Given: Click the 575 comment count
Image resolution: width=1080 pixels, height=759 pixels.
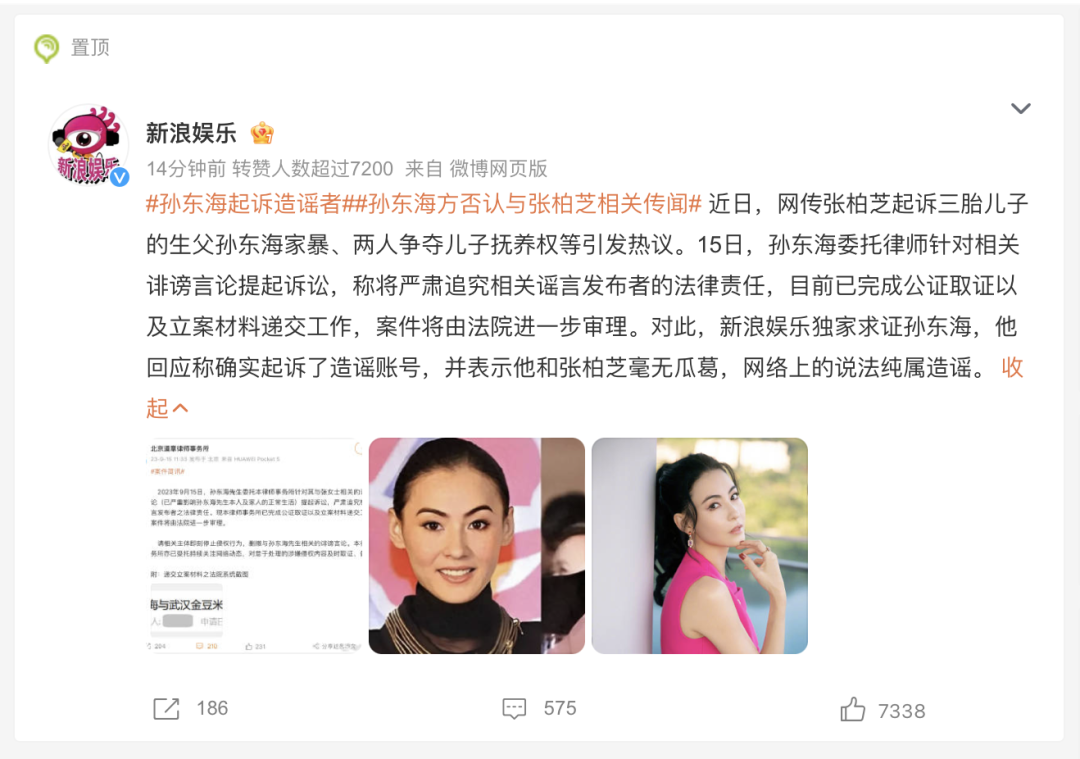Looking at the screenshot, I should [560, 709].
